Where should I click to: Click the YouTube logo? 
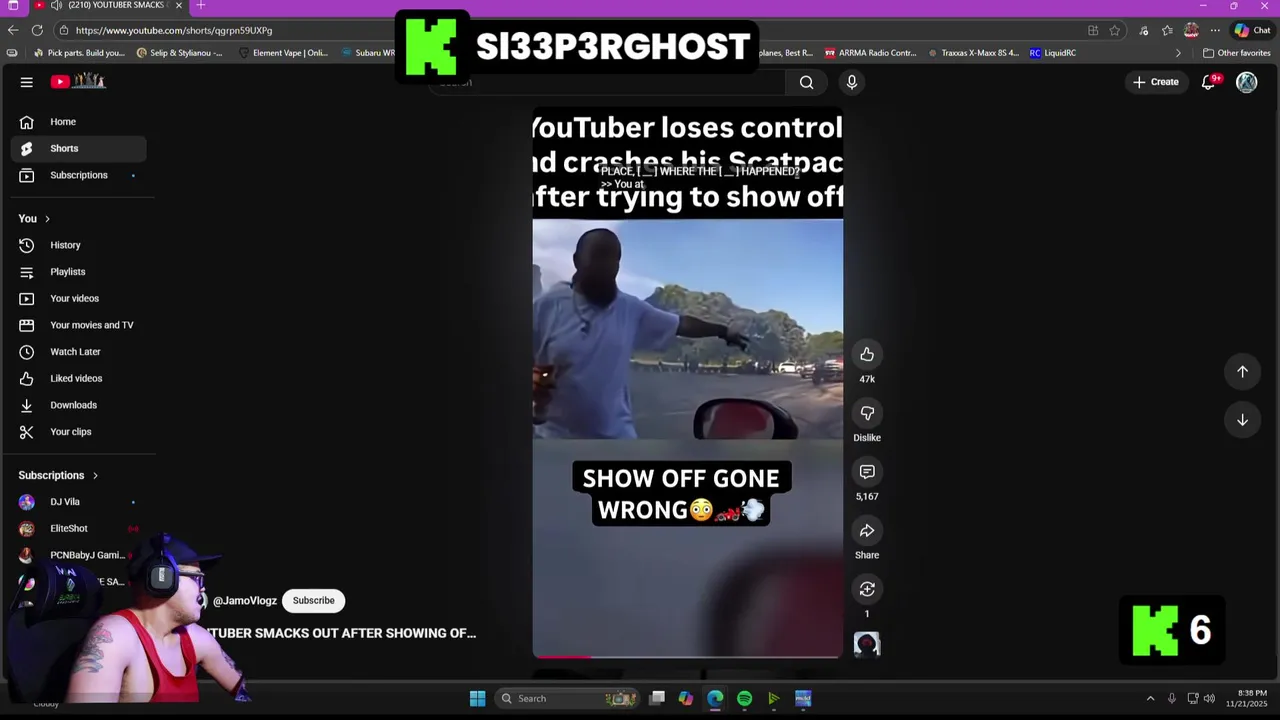click(78, 82)
